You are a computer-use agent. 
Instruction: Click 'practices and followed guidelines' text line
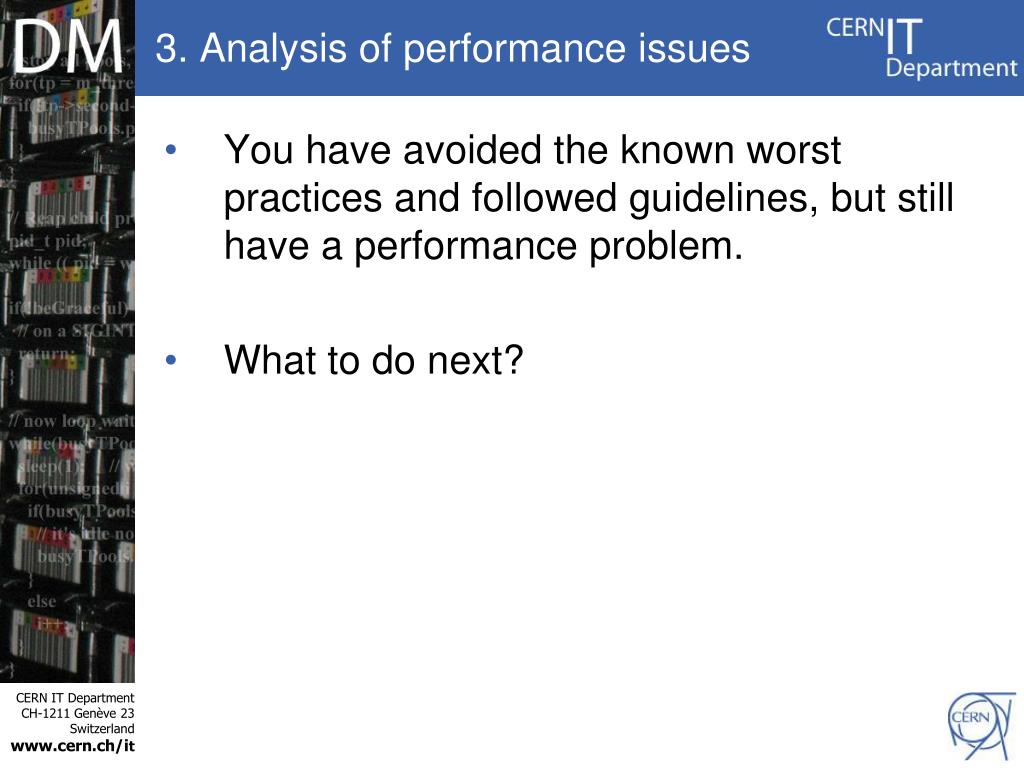pos(588,198)
